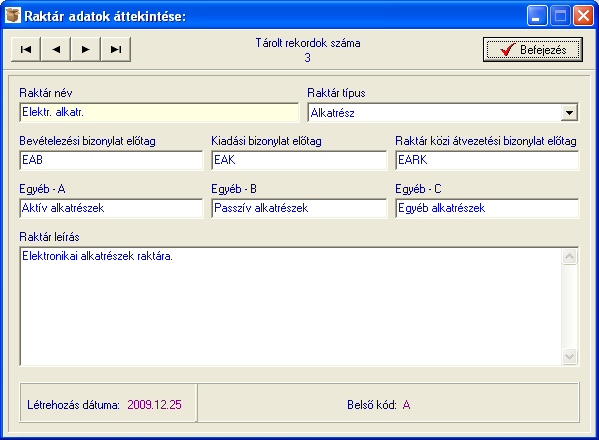Image resolution: width=599 pixels, height=440 pixels.
Task: Jump to the last record
Action: coord(116,49)
